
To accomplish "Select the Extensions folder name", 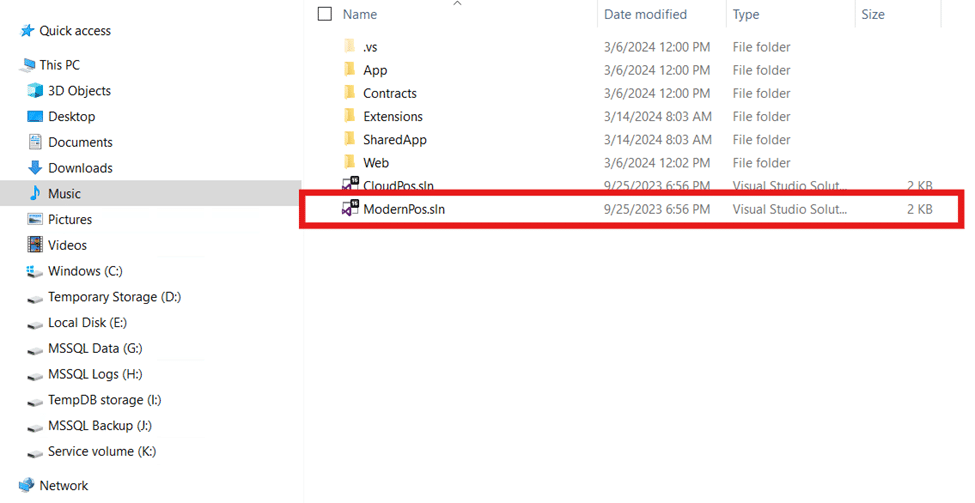I will 393,116.
